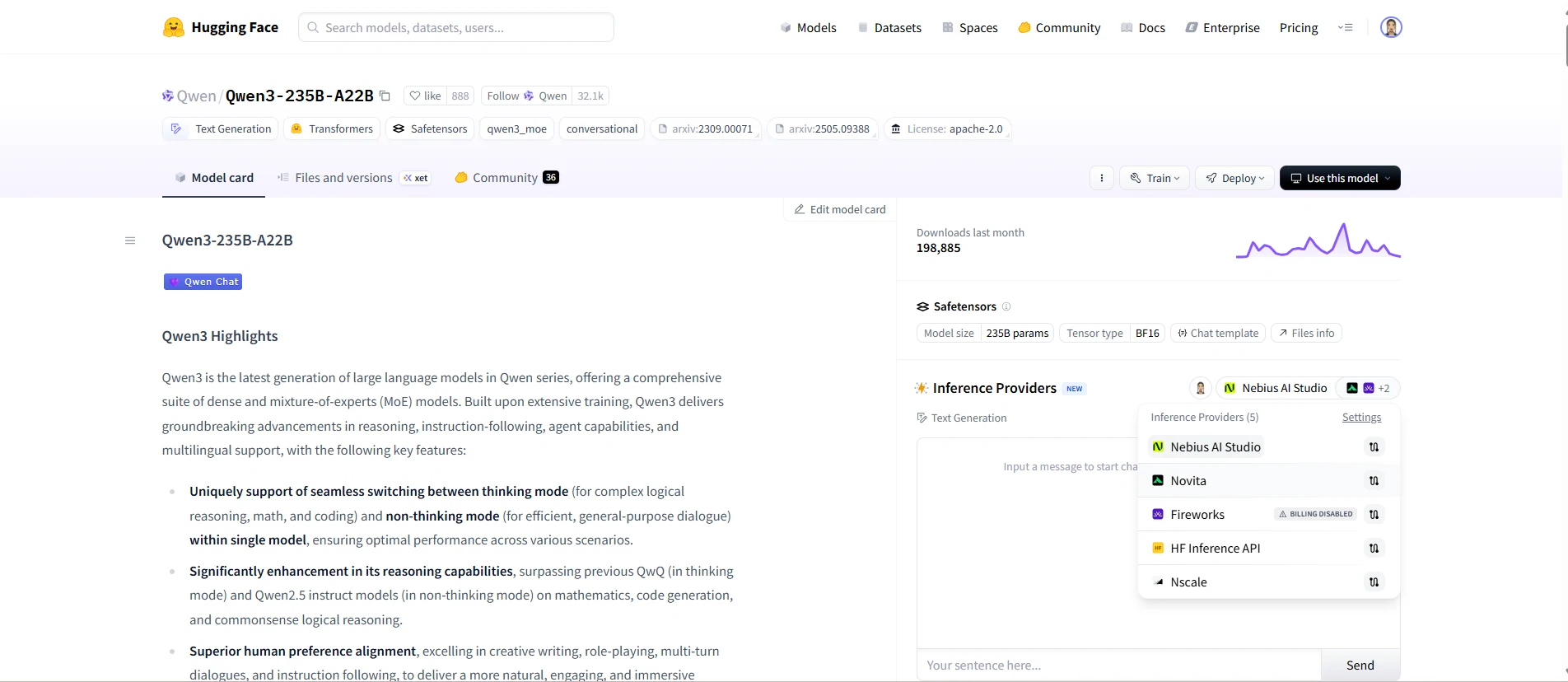Open the arxiv:2309.00071 paper tag

coord(706,128)
